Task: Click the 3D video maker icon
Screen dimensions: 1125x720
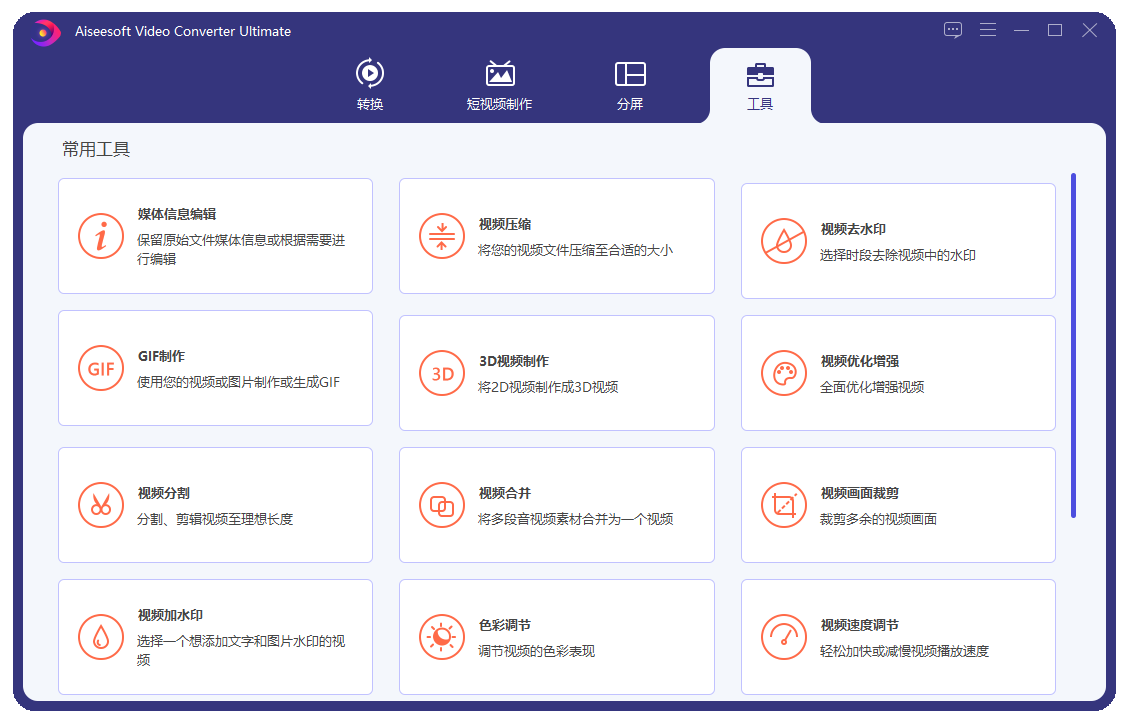Action: point(442,373)
